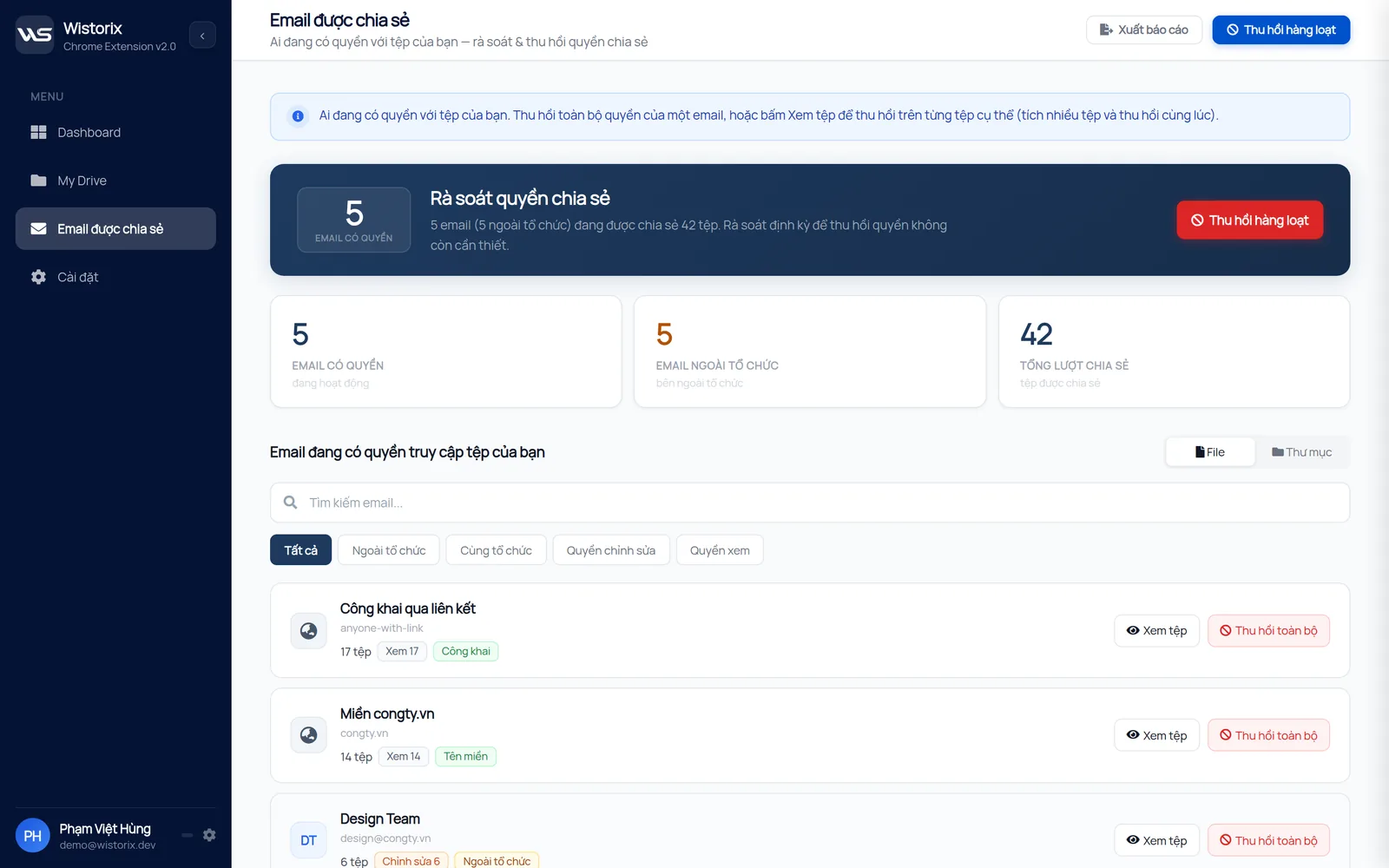Screen dimensions: 1389x868
Task: Switch to the File view tab
Action: pos(1210,452)
